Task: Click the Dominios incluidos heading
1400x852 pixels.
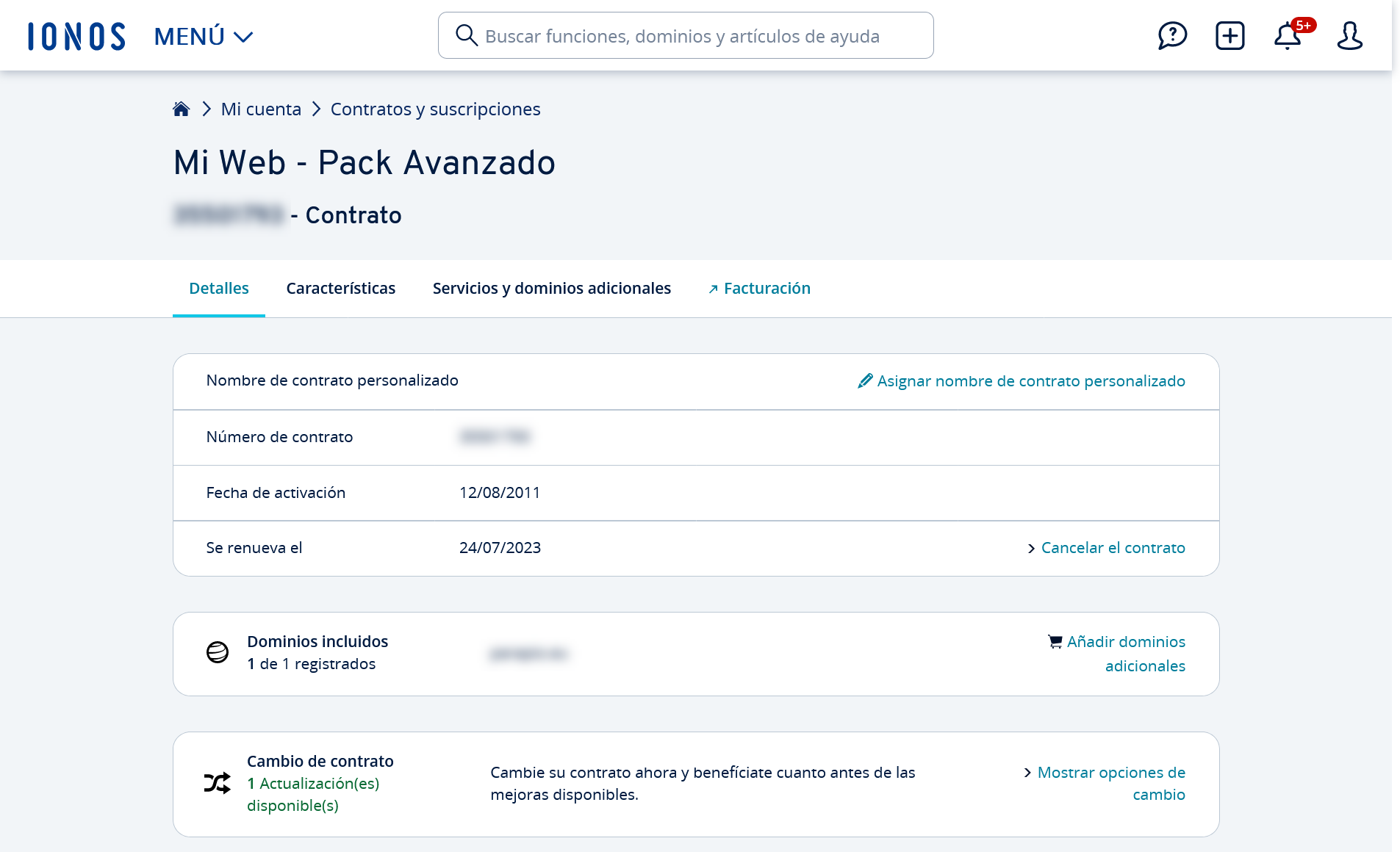Action: coord(317,641)
